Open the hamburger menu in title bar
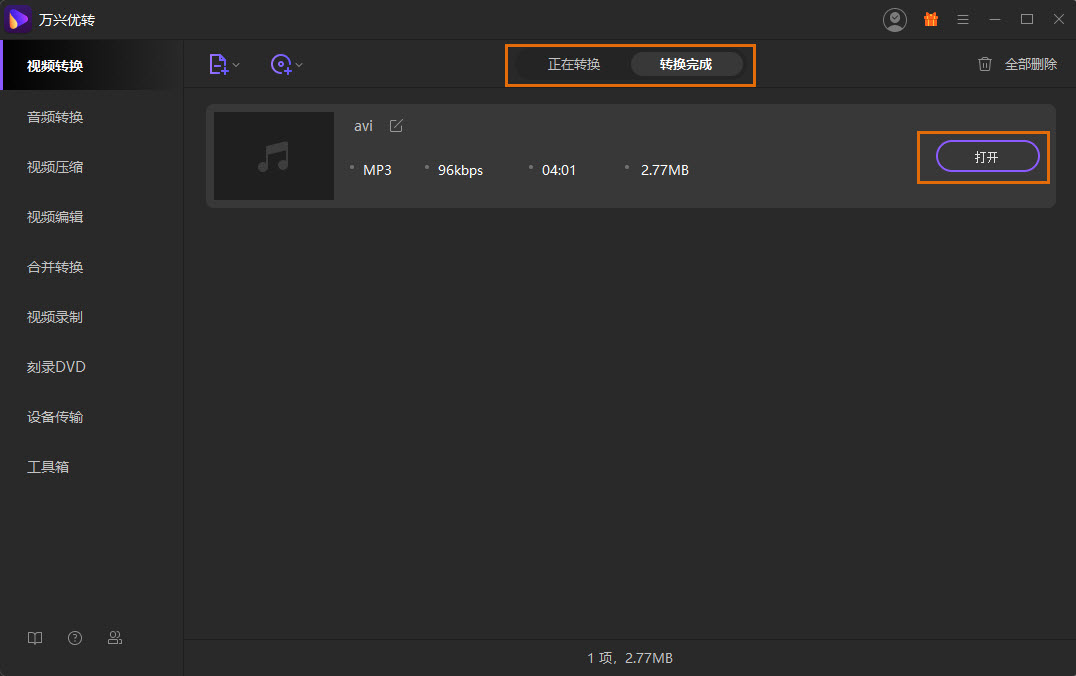1076x676 pixels. click(x=963, y=19)
